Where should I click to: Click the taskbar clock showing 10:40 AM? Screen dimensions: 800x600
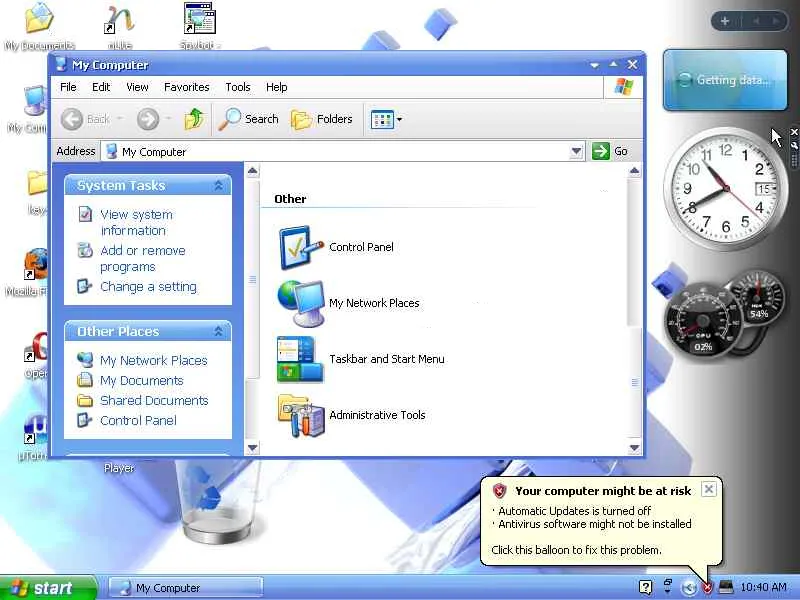click(763, 587)
